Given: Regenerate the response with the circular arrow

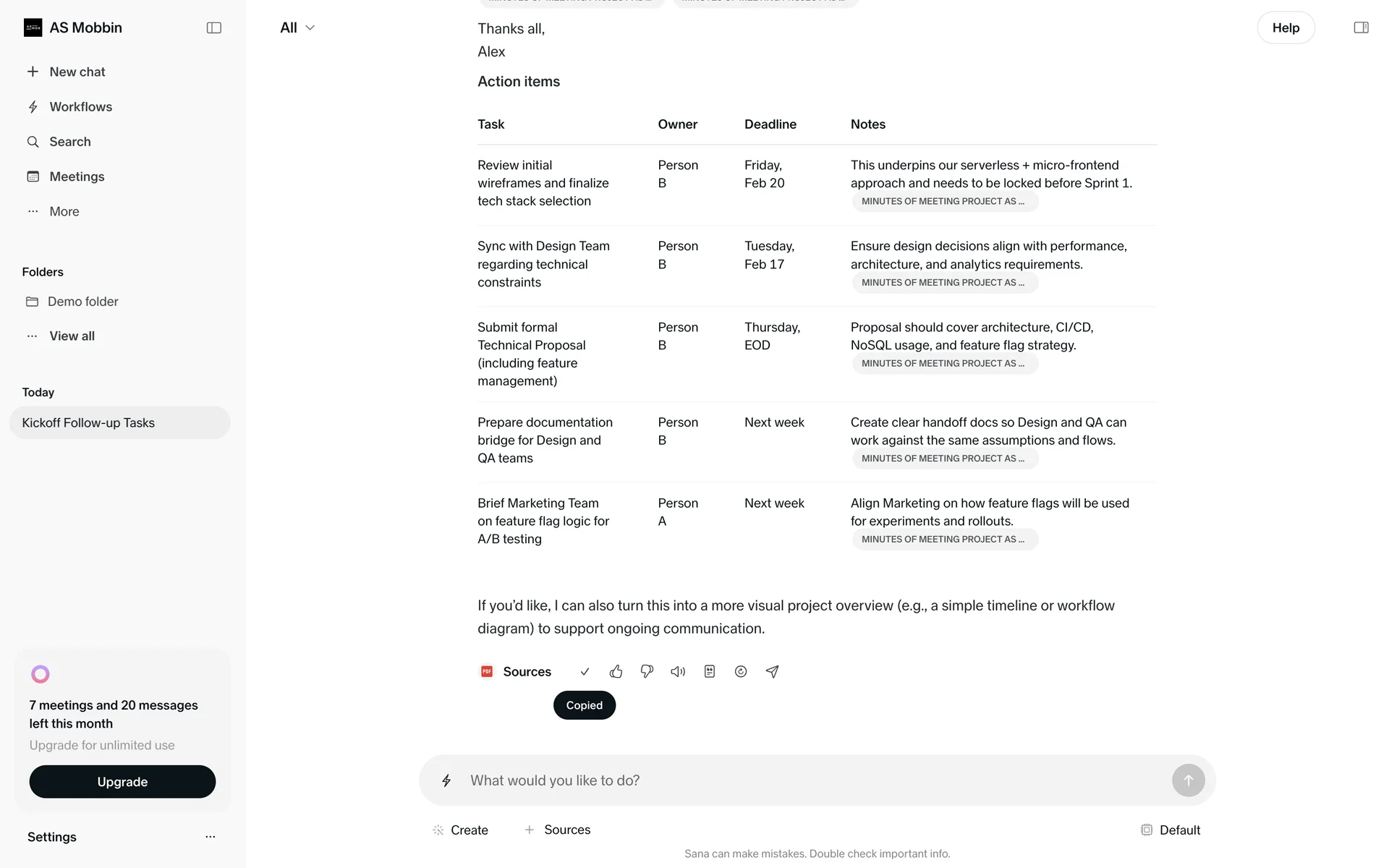Looking at the screenshot, I should click(741, 672).
